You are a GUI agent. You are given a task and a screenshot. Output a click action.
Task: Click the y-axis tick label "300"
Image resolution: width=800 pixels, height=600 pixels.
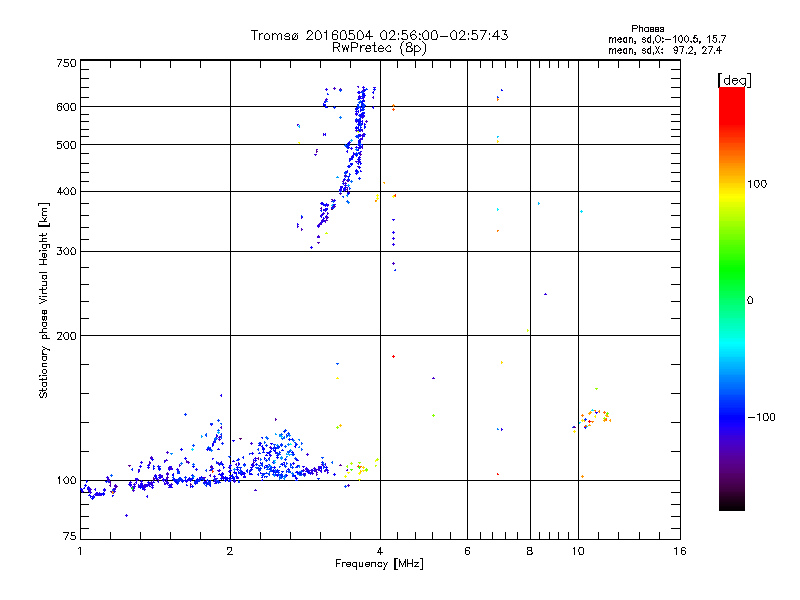(67, 251)
